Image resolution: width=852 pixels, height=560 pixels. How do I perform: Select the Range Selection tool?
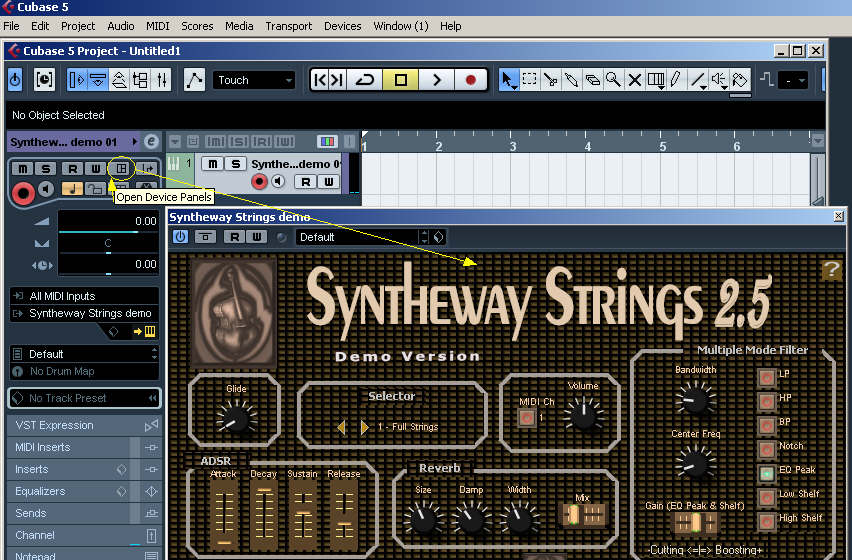(x=529, y=80)
